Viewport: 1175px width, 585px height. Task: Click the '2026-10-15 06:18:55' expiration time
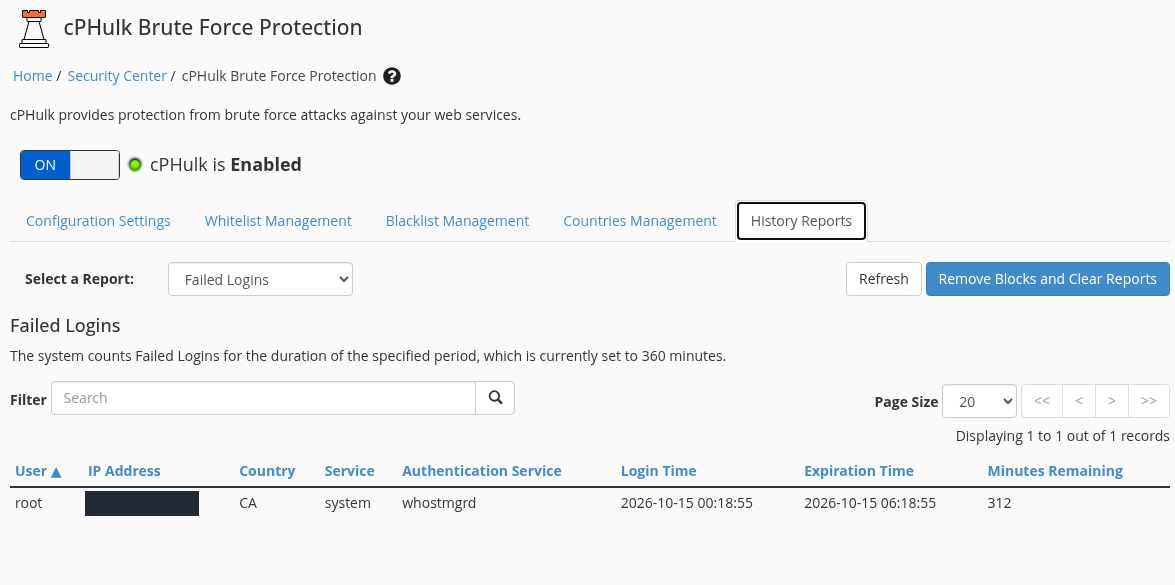coord(870,503)
